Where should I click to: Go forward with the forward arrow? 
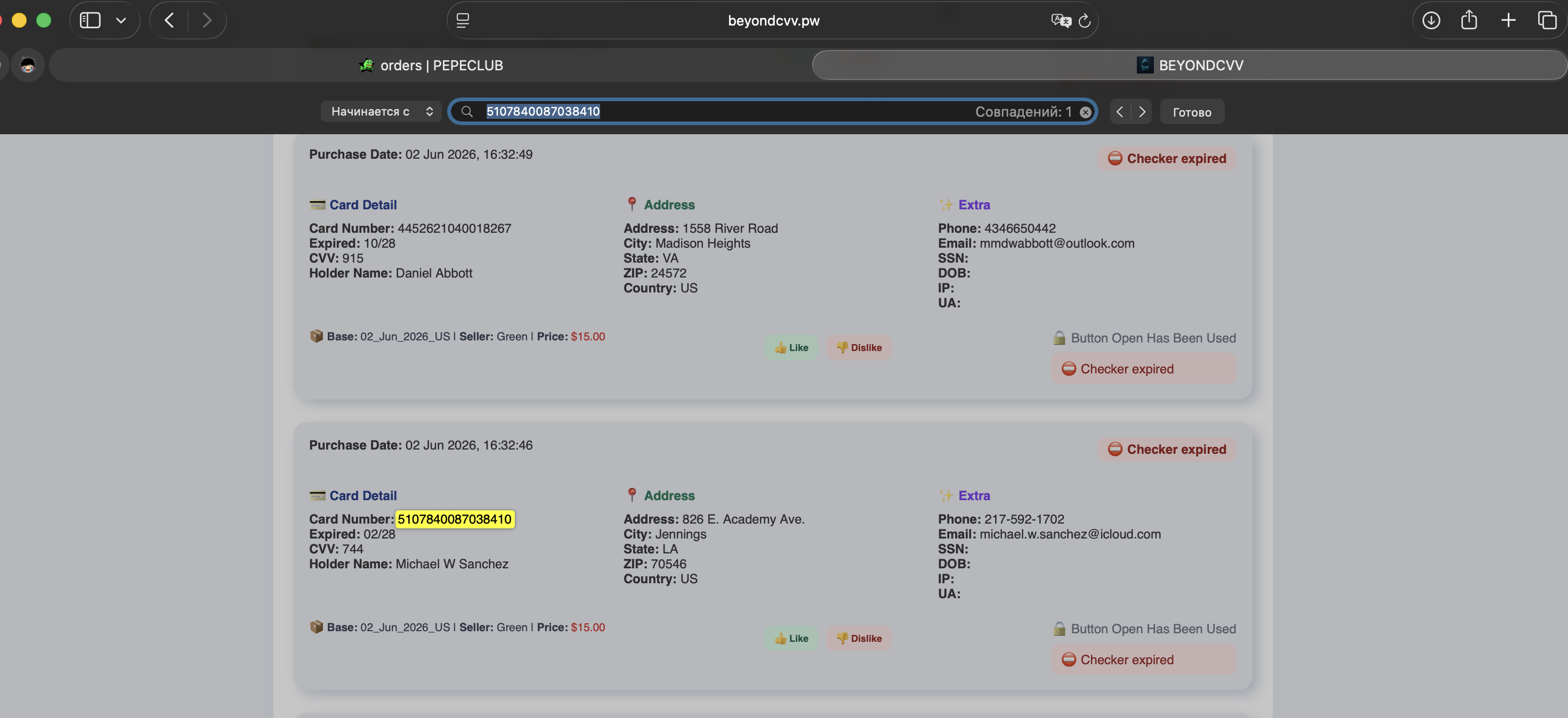(207, 20)
